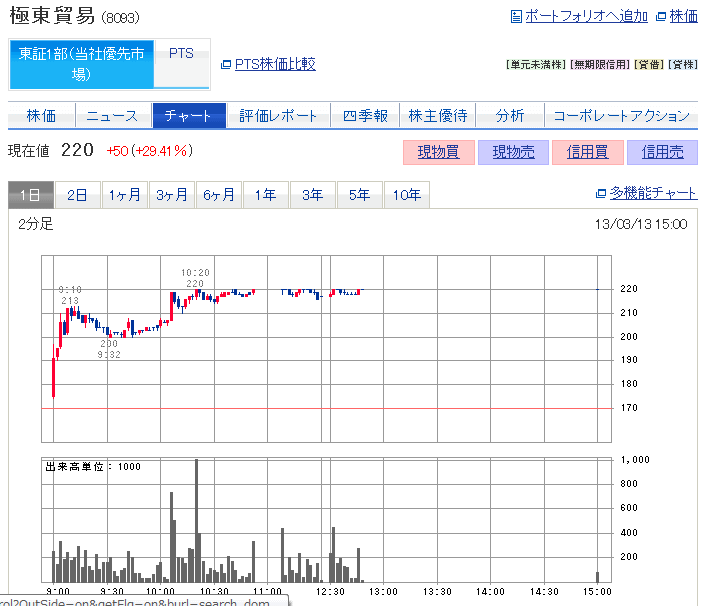This screenshot has width=707, height=606.
Task: Open the 四季報 tab
Action: click(365, 116)
